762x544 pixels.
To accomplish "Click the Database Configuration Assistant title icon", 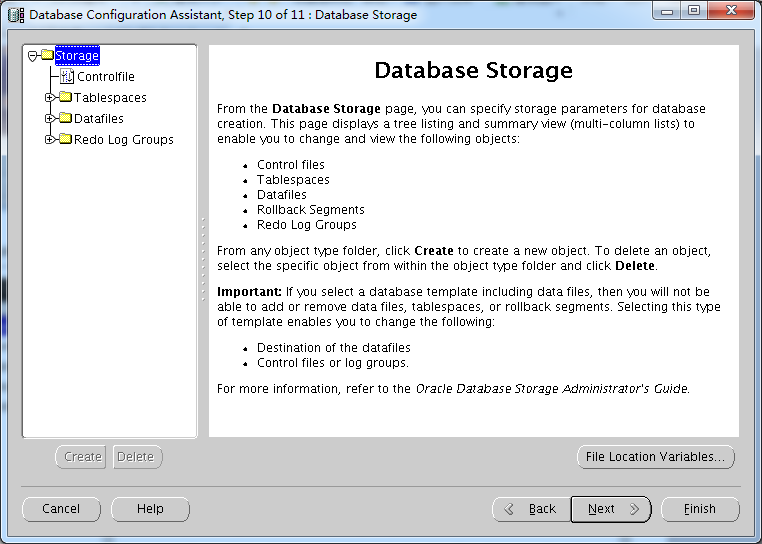I will click(x=16, y=15).
